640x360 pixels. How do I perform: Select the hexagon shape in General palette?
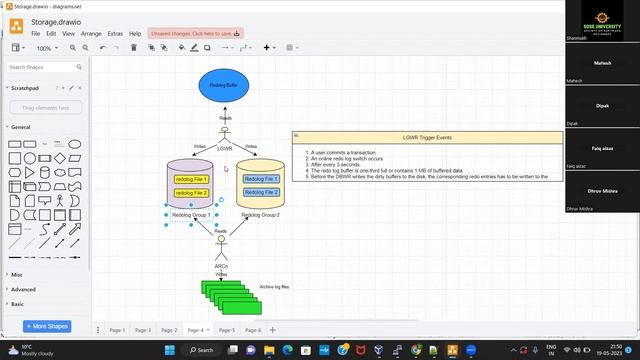[x=15, y=173]
